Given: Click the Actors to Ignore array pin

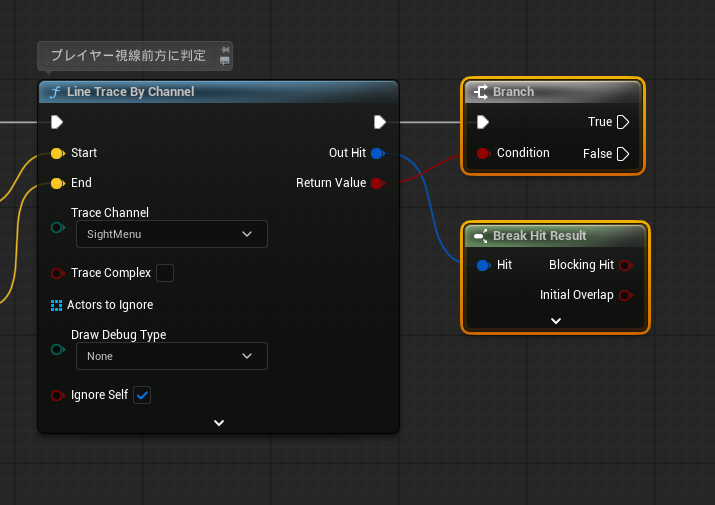Looking at the screenshot, I should coord(57,305).
